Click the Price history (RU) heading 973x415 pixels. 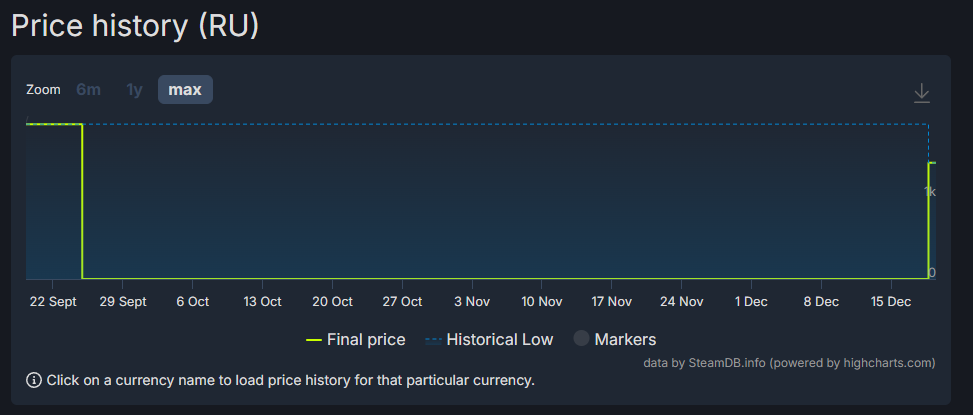[x=135, y=25]
